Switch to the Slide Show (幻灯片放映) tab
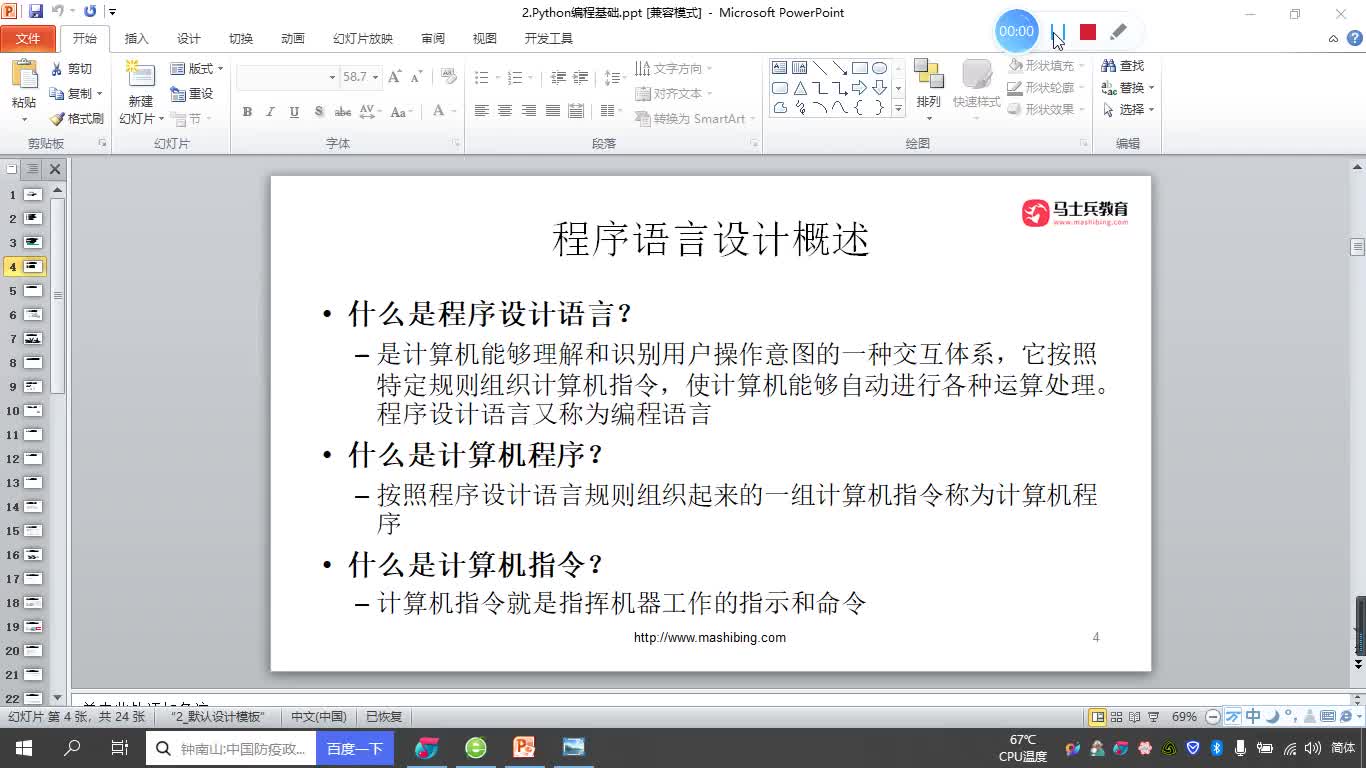 tap(363, 38)
